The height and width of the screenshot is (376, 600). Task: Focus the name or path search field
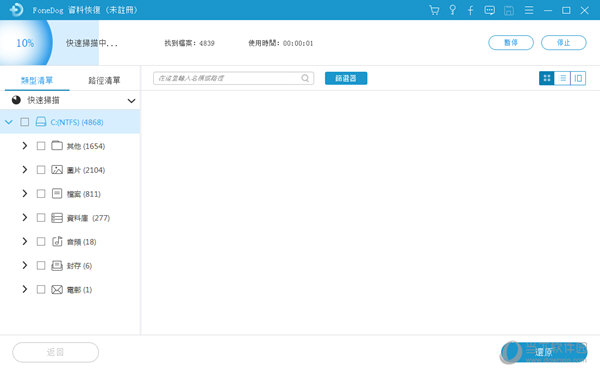click(x=233, y=78)
